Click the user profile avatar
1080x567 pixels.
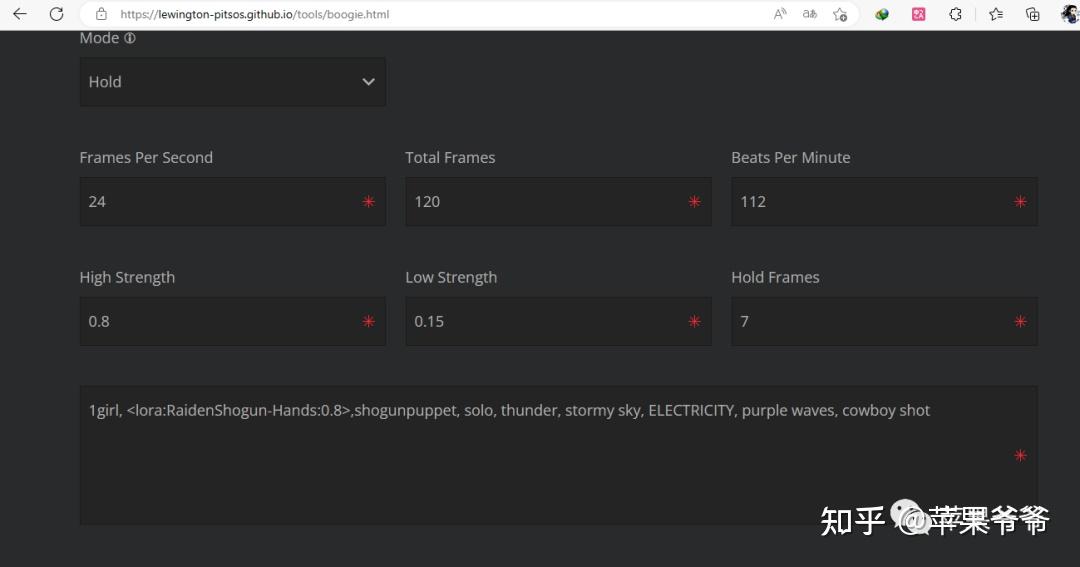(1069, 14)
